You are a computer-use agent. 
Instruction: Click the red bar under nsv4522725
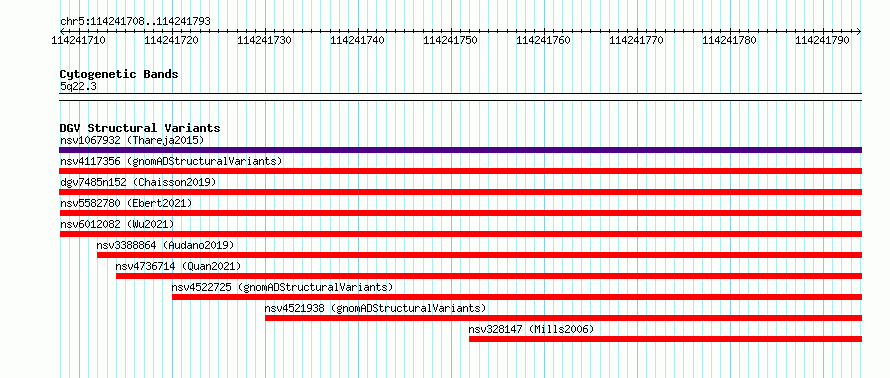(x=517, y=297)
